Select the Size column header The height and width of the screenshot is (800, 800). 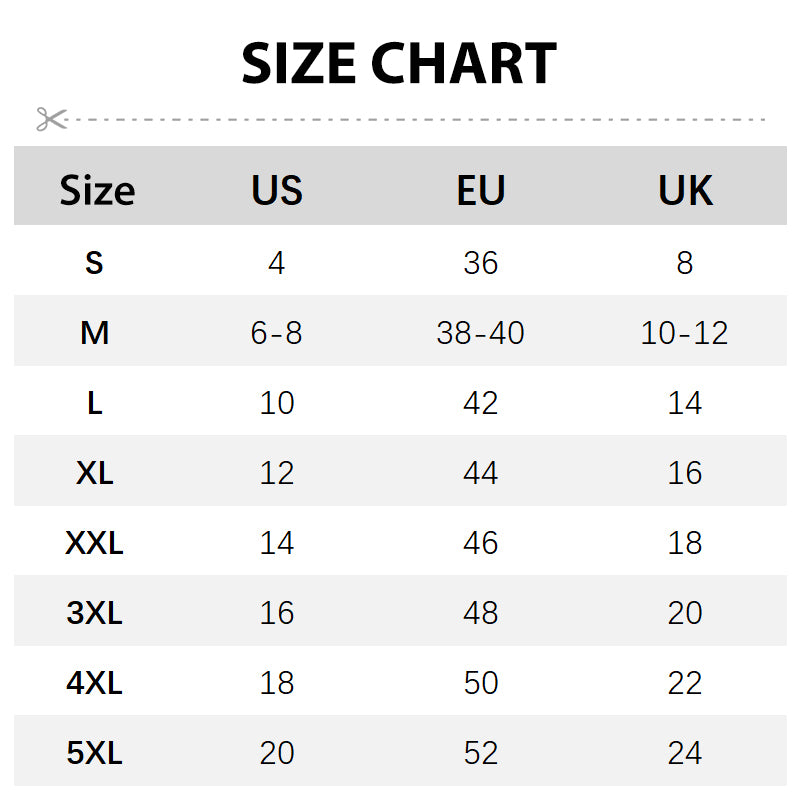[97, 190]
